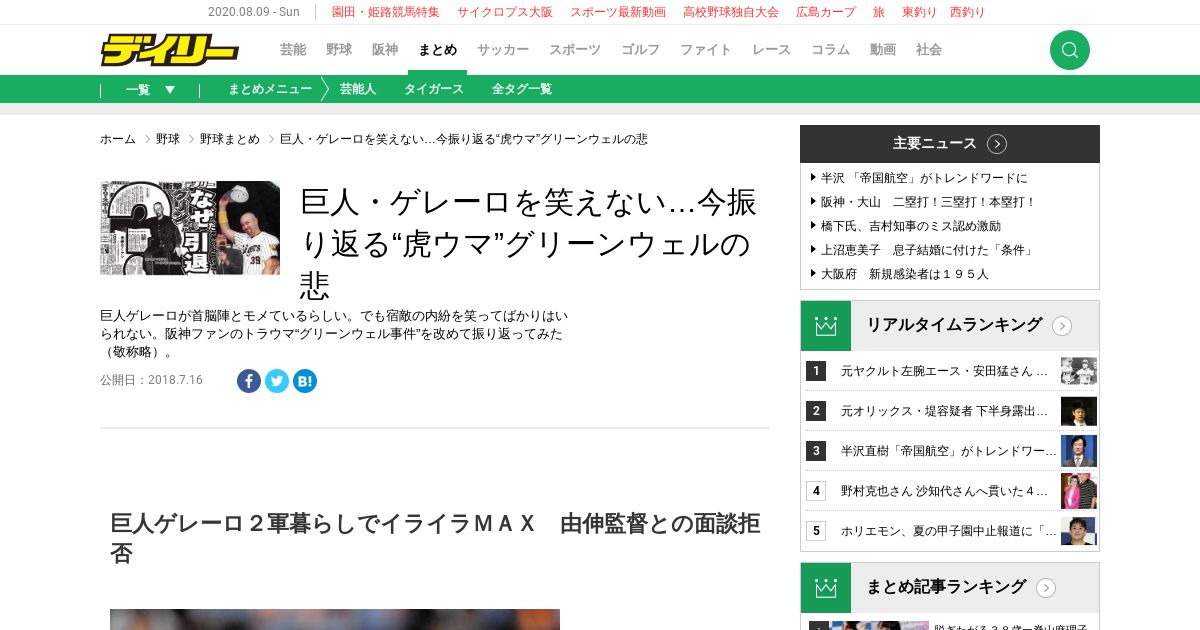Click thumbnail for ranking 4 article
This screenshot has height=630, width=1200.
[x=1079, y=491]
